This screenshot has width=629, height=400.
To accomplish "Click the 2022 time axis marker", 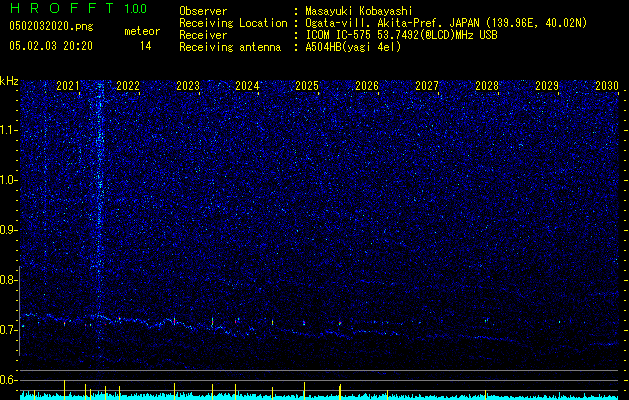I will click(x=128, y=86).
